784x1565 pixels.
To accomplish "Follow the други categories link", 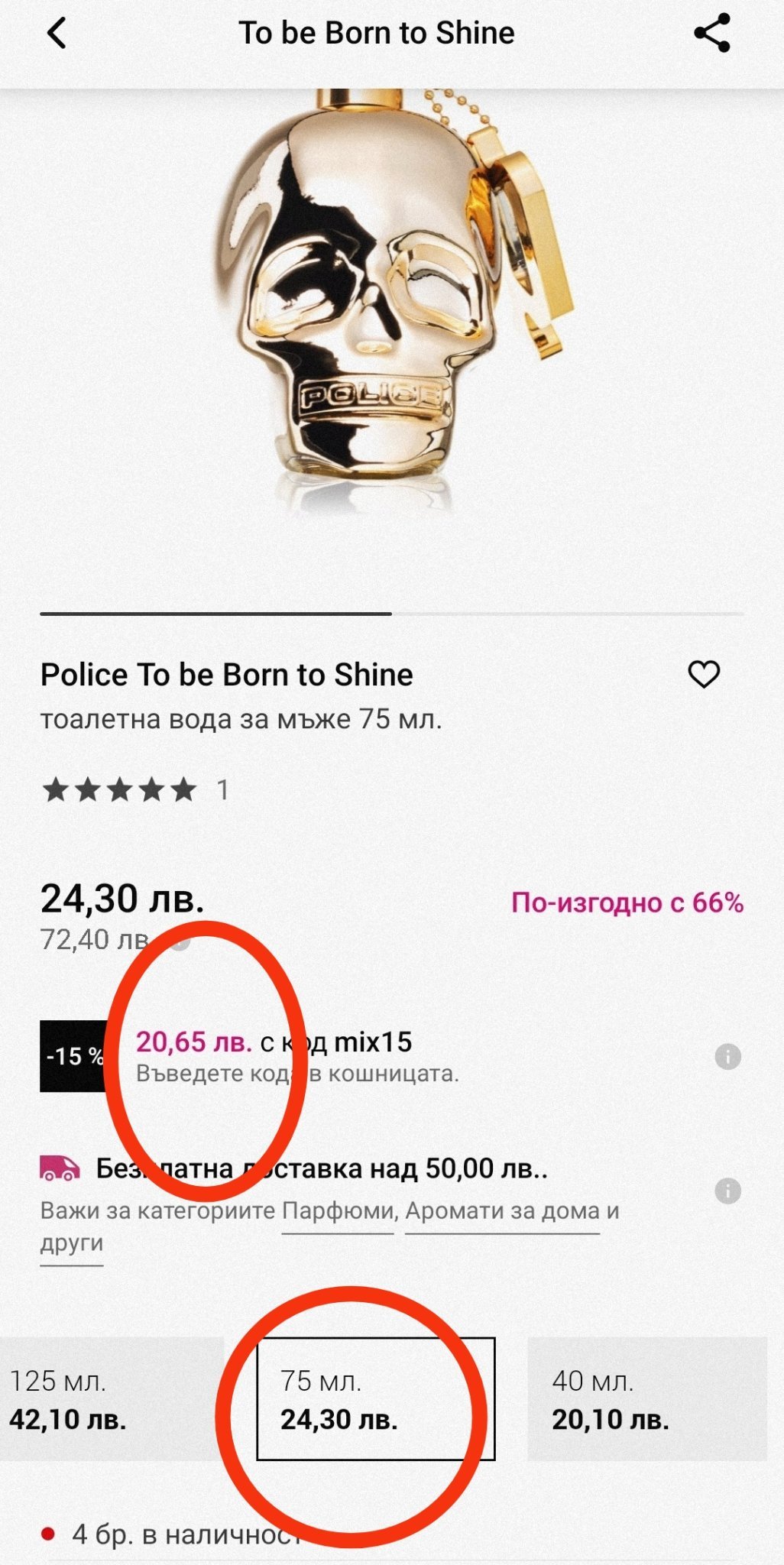I will [71, 1243].
